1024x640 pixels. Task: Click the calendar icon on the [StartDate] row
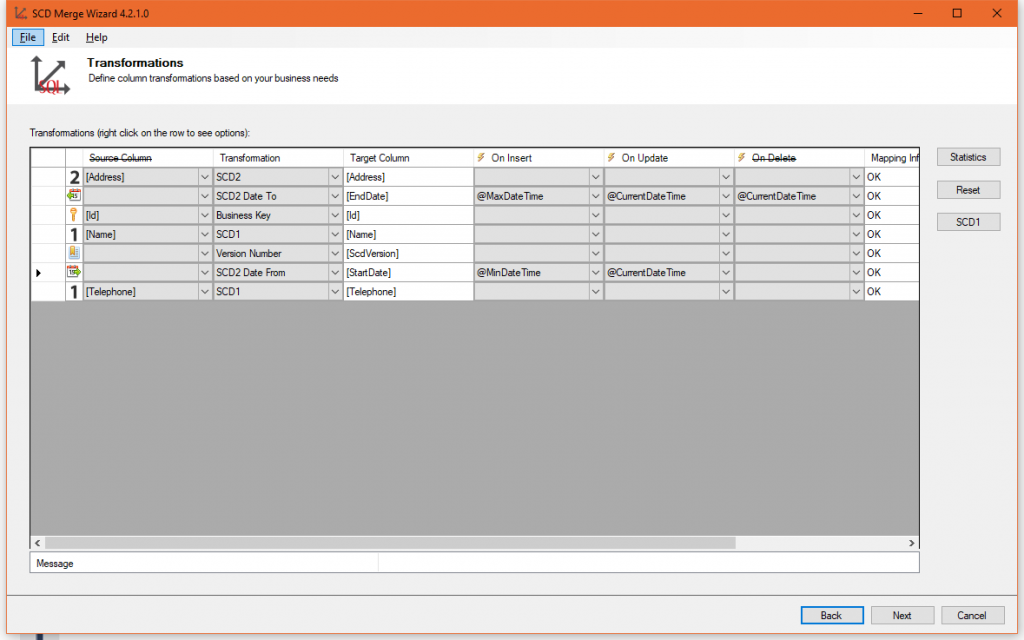(73, 271)
